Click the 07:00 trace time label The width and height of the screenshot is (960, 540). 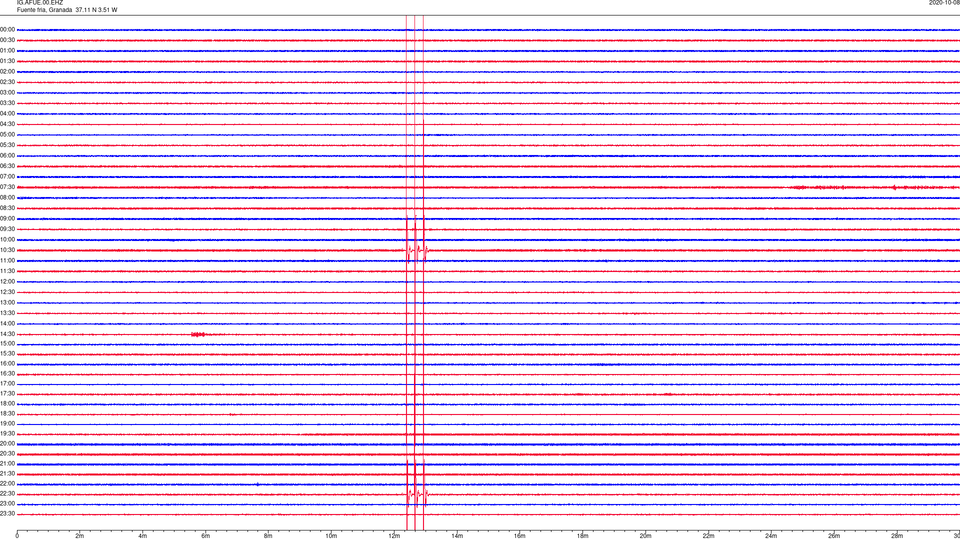coord(7,177)
